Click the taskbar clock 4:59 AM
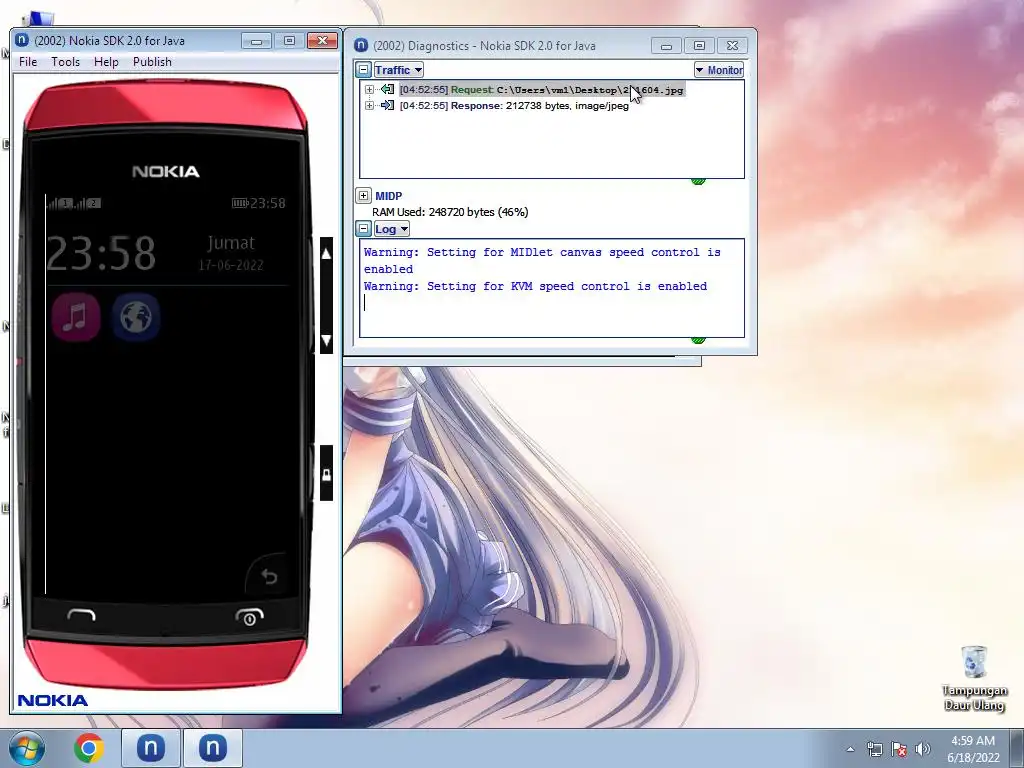 coord(973,749)
